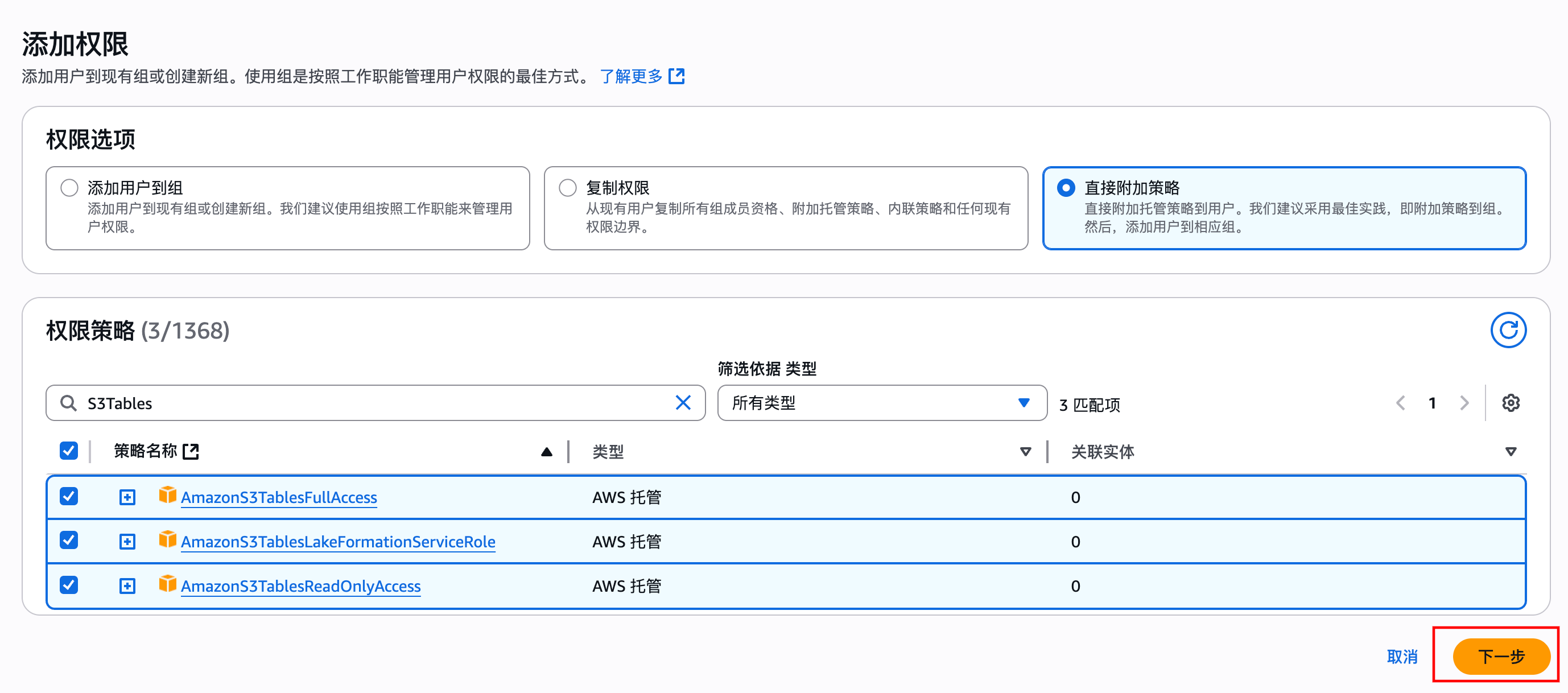Clear the S3Tables search with the X icon
1568x693 pixels.
[x=683, y=402]
